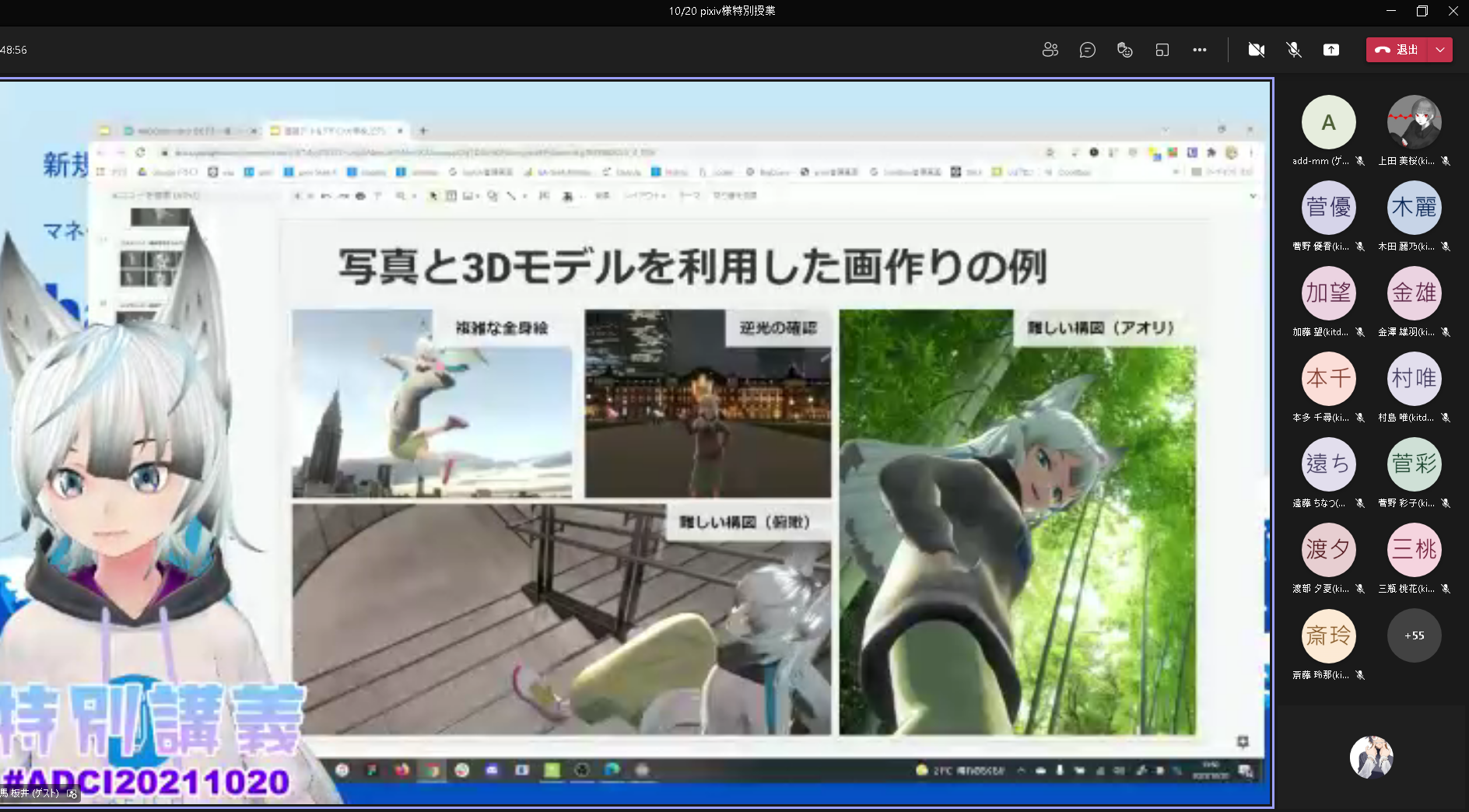Click the window title 10/20 pixiv様特別授業
Viewport: 1469px width, 812px height.
(722, 11)
